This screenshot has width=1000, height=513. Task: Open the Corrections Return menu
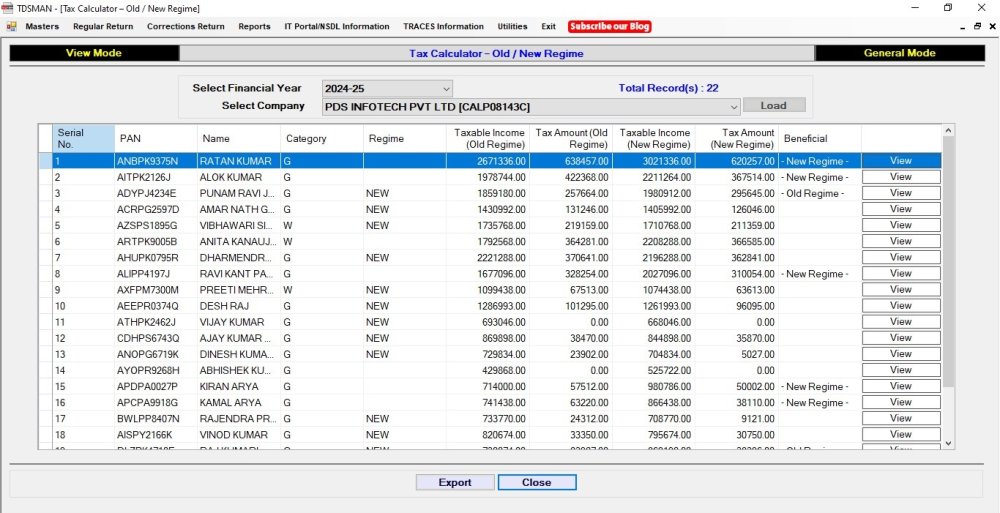point(185,26)
